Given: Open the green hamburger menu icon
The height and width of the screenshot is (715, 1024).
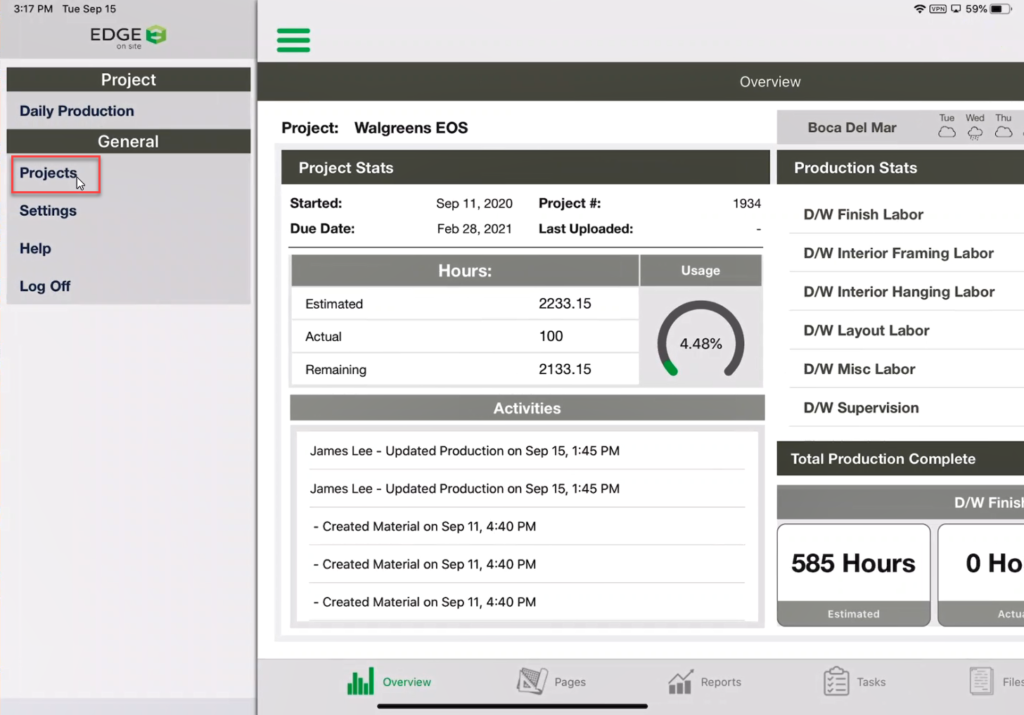Looking at the screenshot, I should click(293, 40).
